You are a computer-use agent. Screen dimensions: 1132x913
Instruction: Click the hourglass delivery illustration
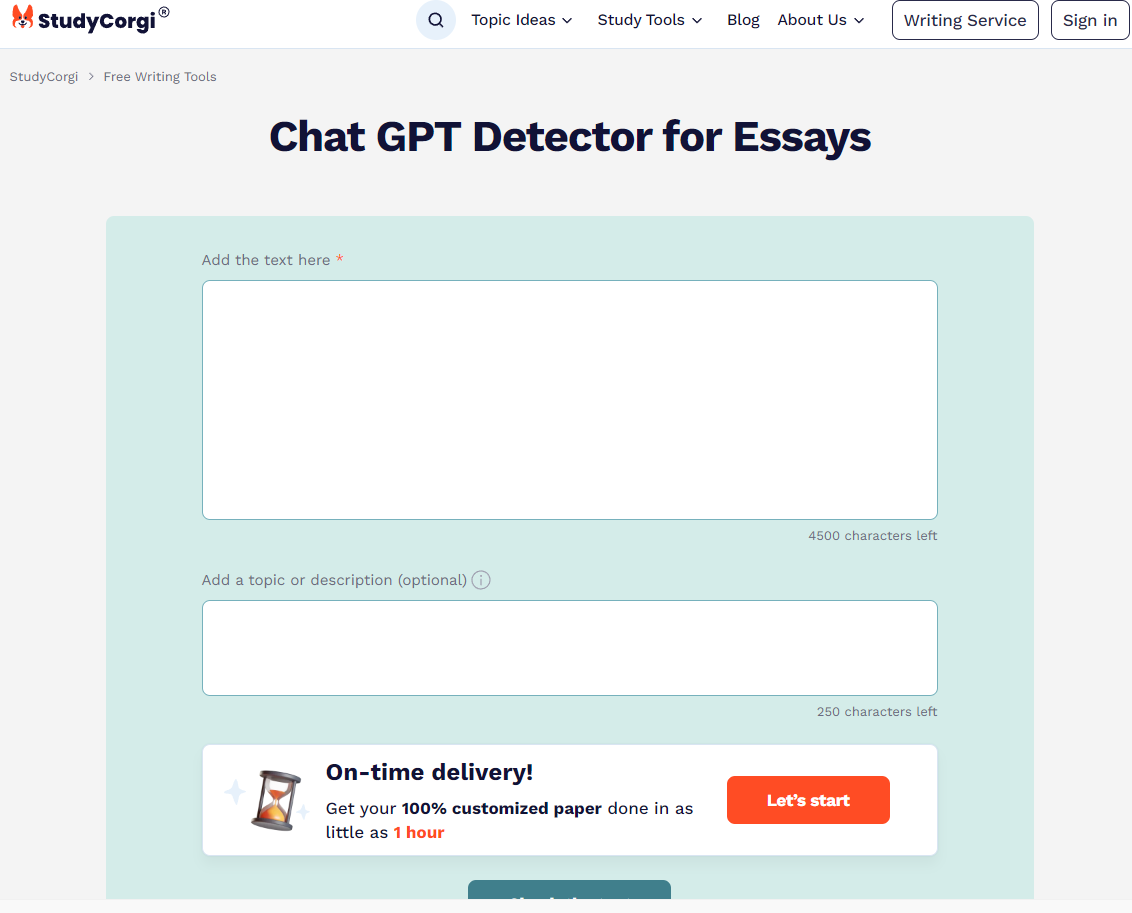[275, 800]
